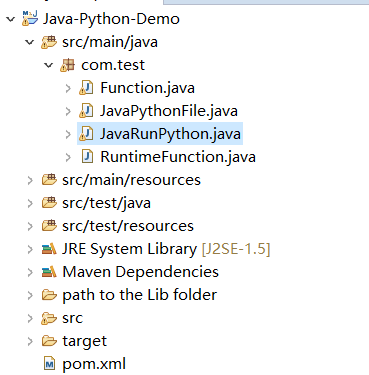The image size is (369, 375).
Task: Click the com.test package icon
Action: pos(68,65)
